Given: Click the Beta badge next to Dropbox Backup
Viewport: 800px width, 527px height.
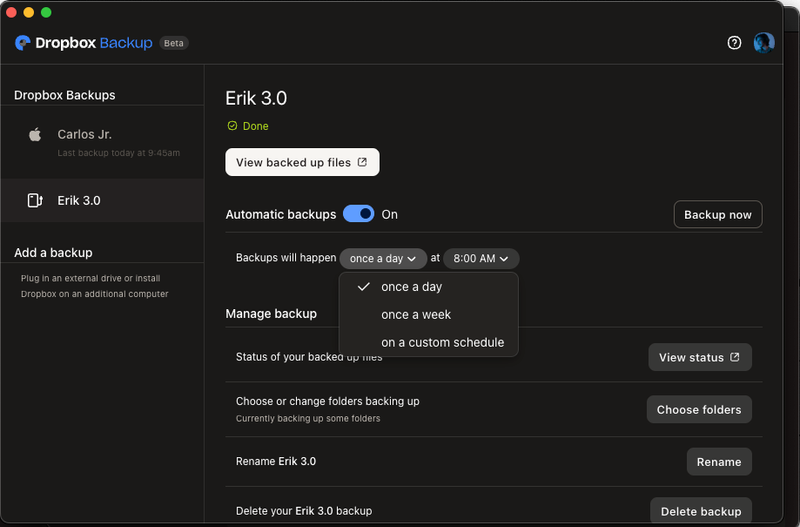Looking at the screenshot, I should click(x=174, y=43).
